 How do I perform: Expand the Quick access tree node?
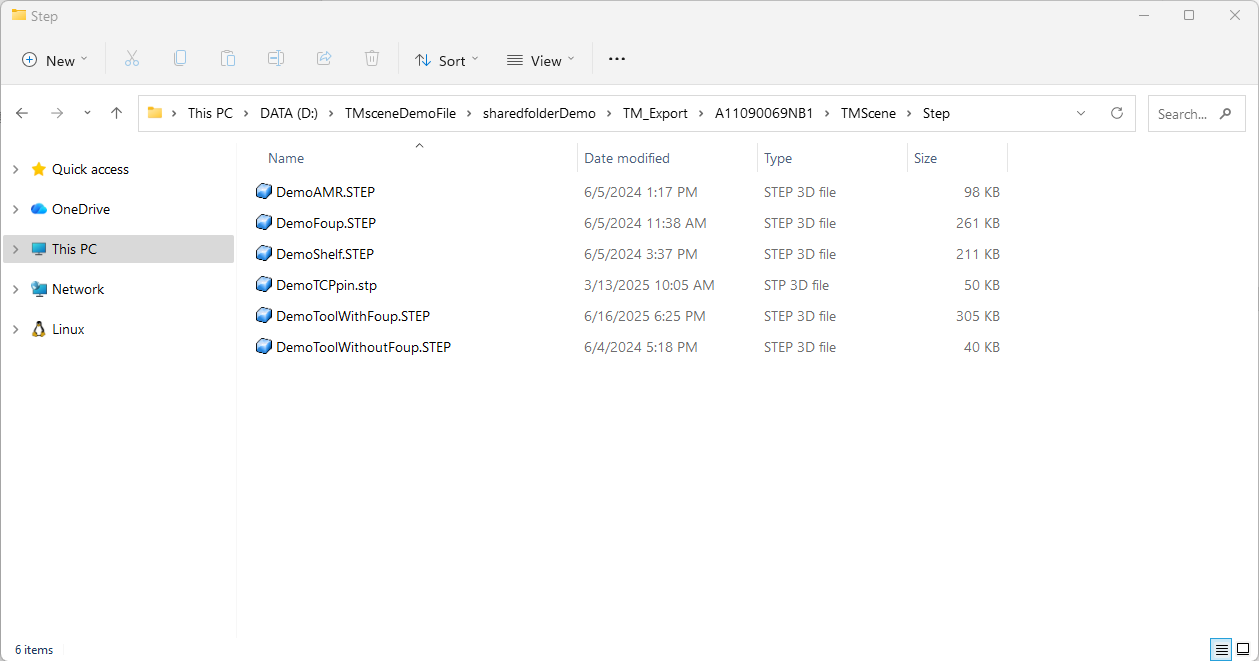coord(15,169)
